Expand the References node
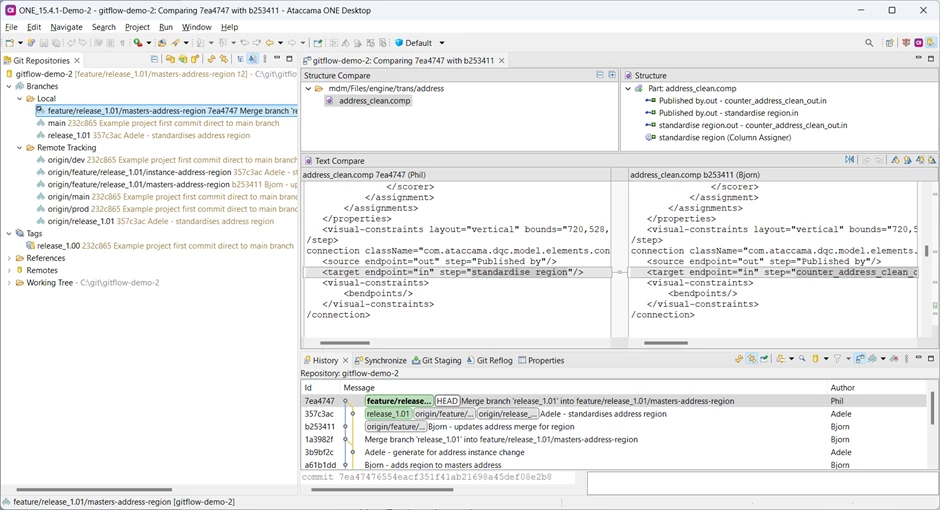This screenshot has width=940, height=510. tap(9, 258)
